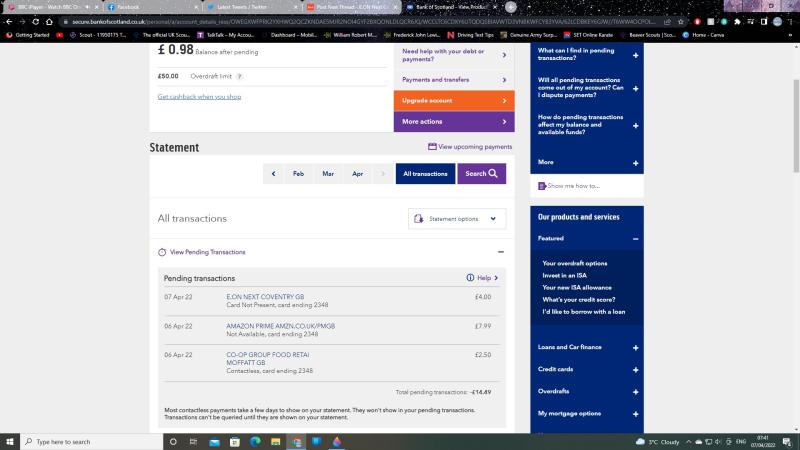Reload the page with the refresh icon

(36, 22)
